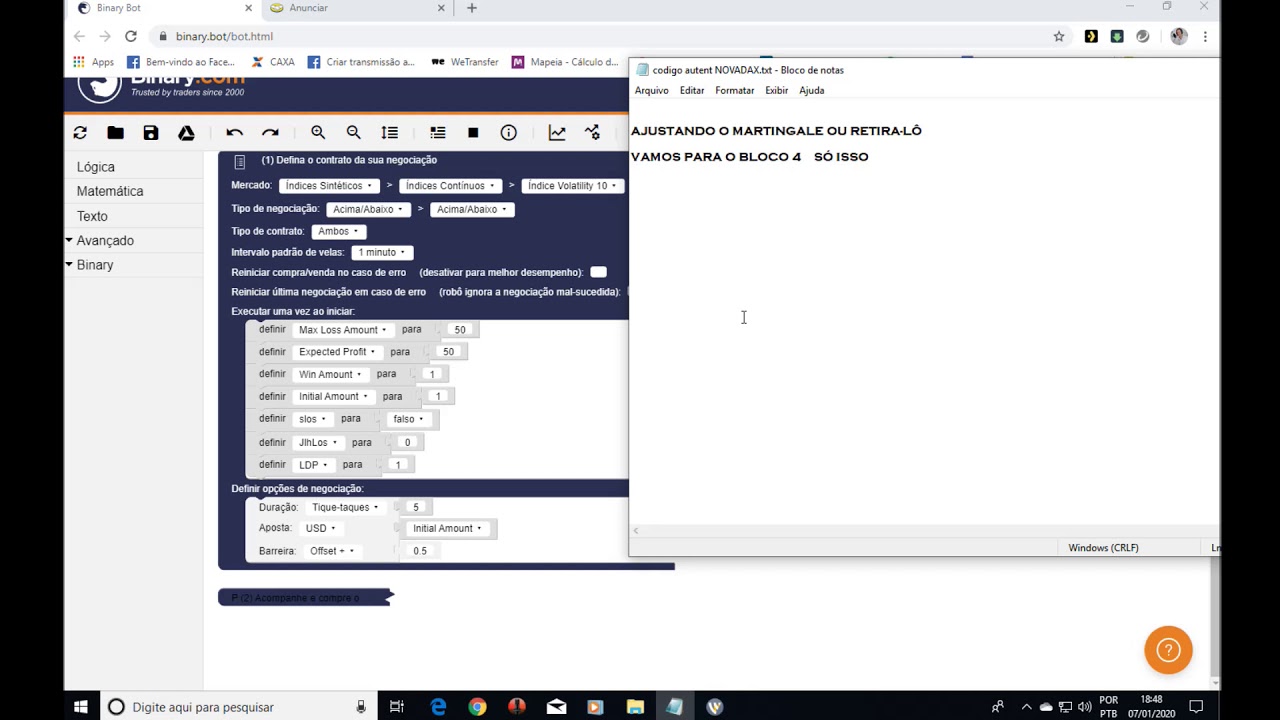The width and height of the screenshot is (1280, 720).
Task: Open the Offset + barrier dropdown
Action: coord(332,551)
